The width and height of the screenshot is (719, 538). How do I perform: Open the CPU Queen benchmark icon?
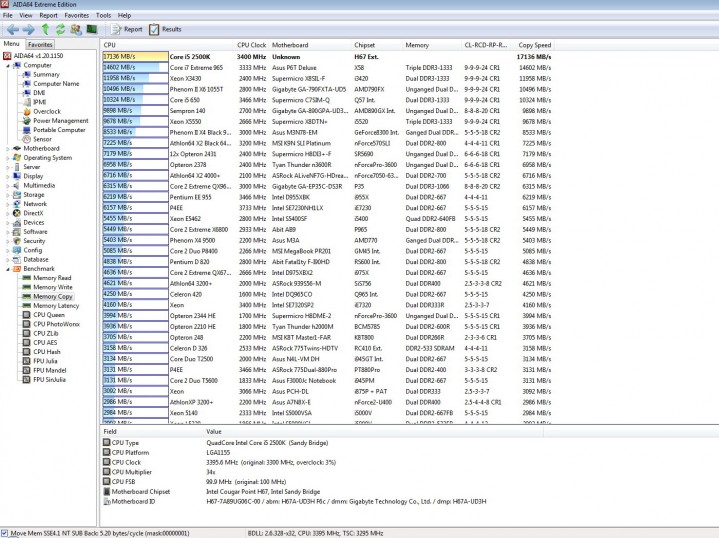tap(27, 315)
